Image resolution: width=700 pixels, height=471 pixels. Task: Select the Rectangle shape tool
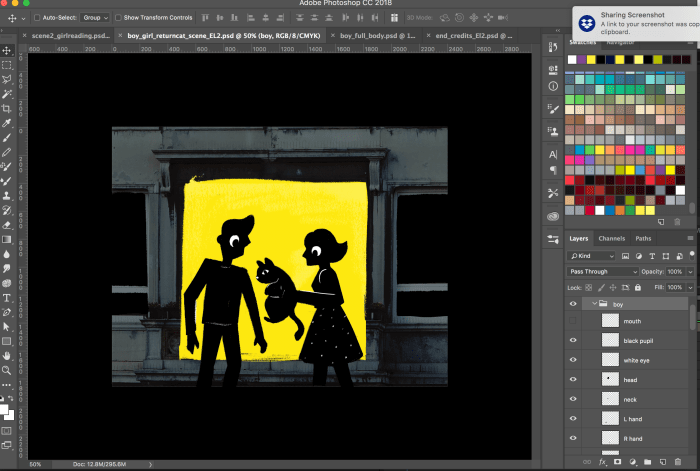coord(7,342)
